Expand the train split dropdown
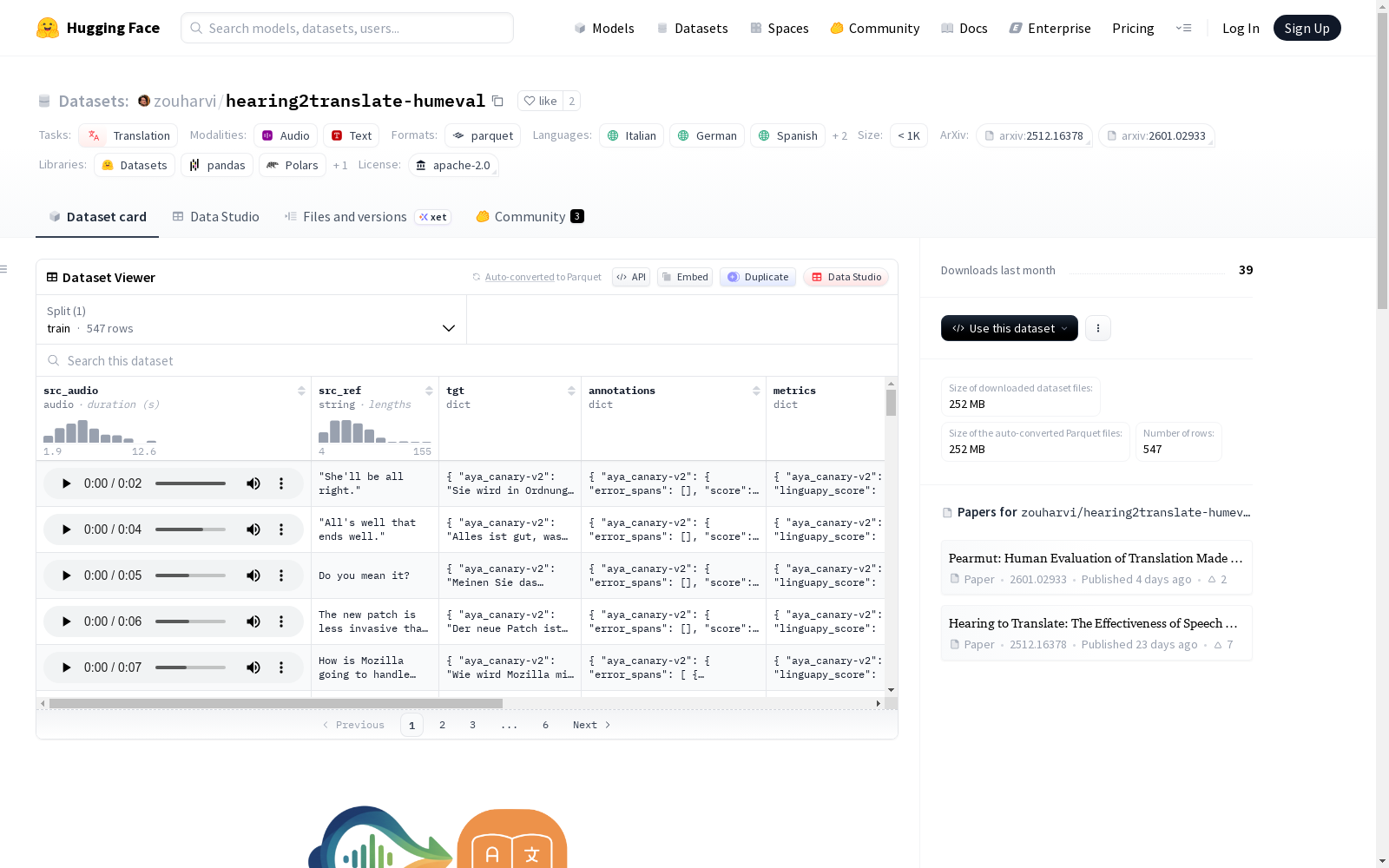 (252, 319)
